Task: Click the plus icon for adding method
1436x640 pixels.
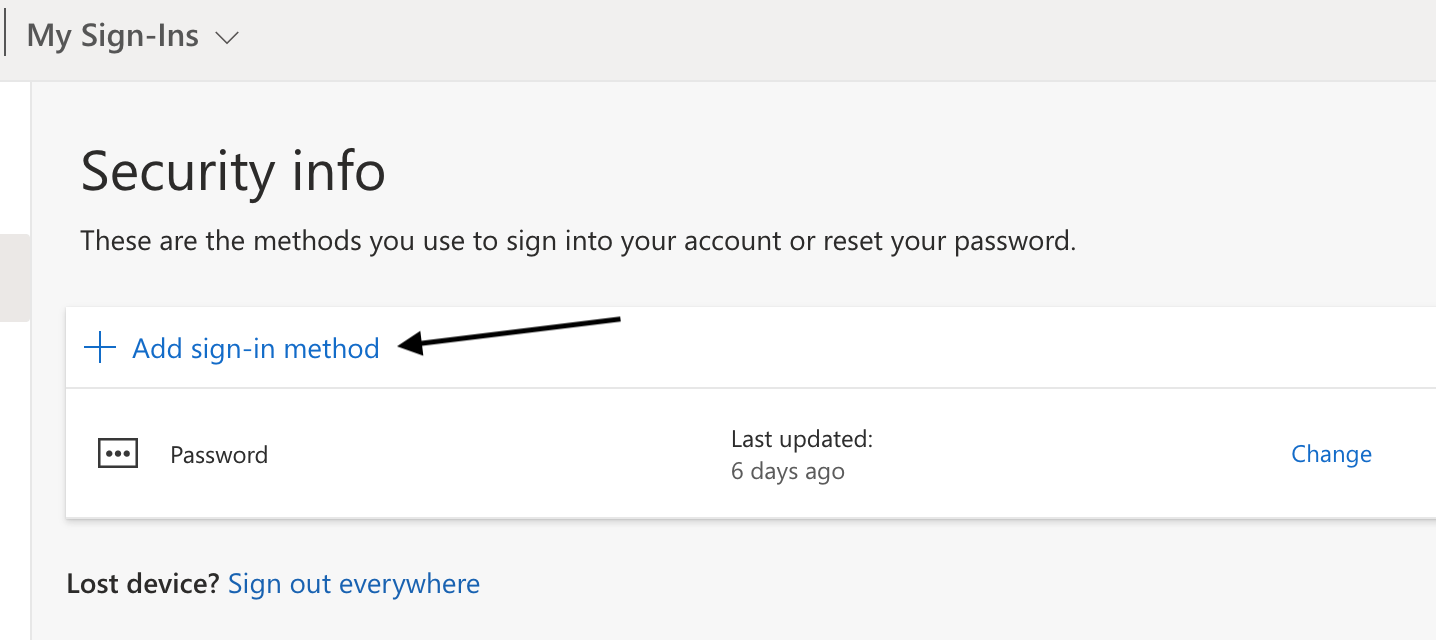Action: point(100,348)
